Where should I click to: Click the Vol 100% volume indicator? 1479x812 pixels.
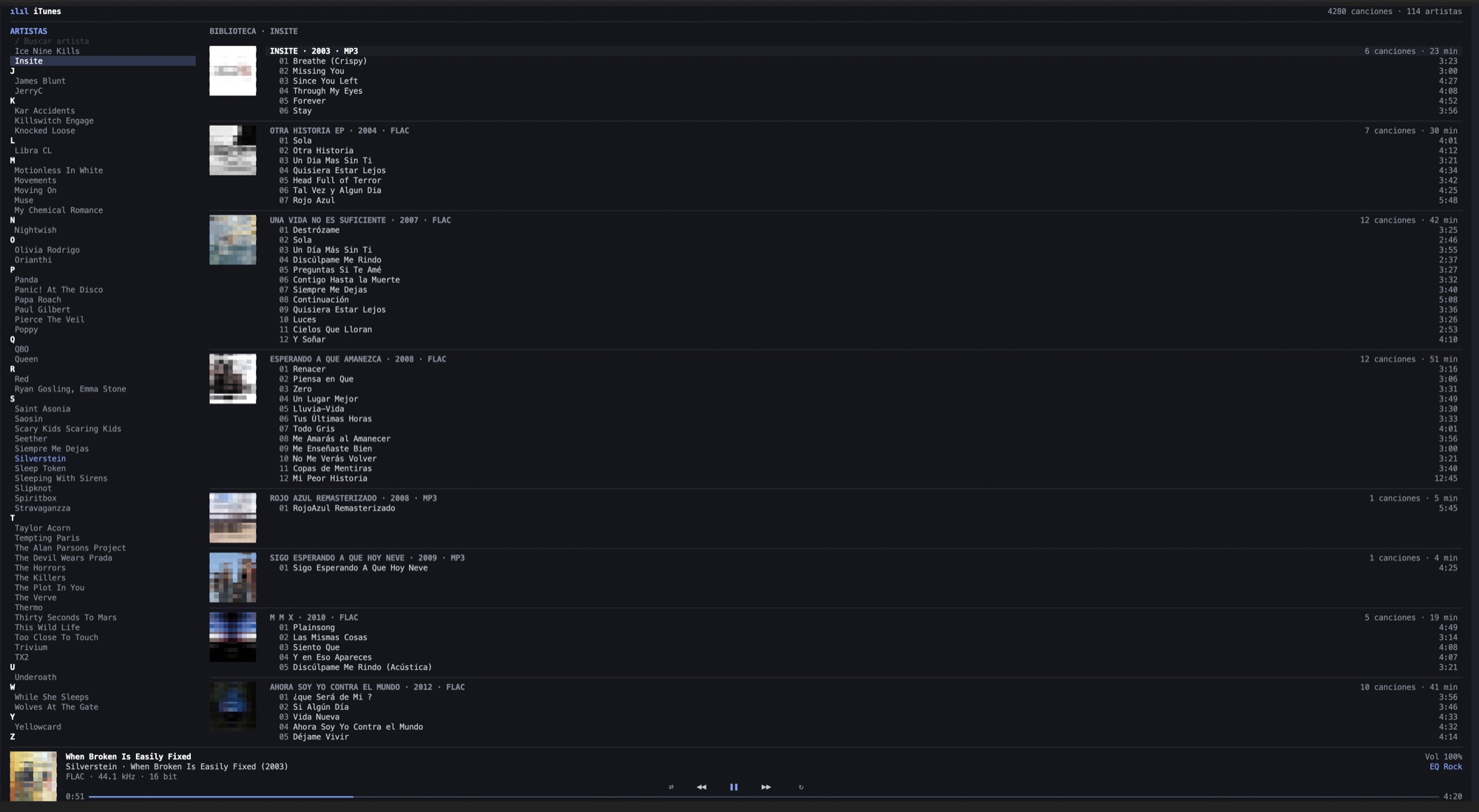[x=1443, y=757]
